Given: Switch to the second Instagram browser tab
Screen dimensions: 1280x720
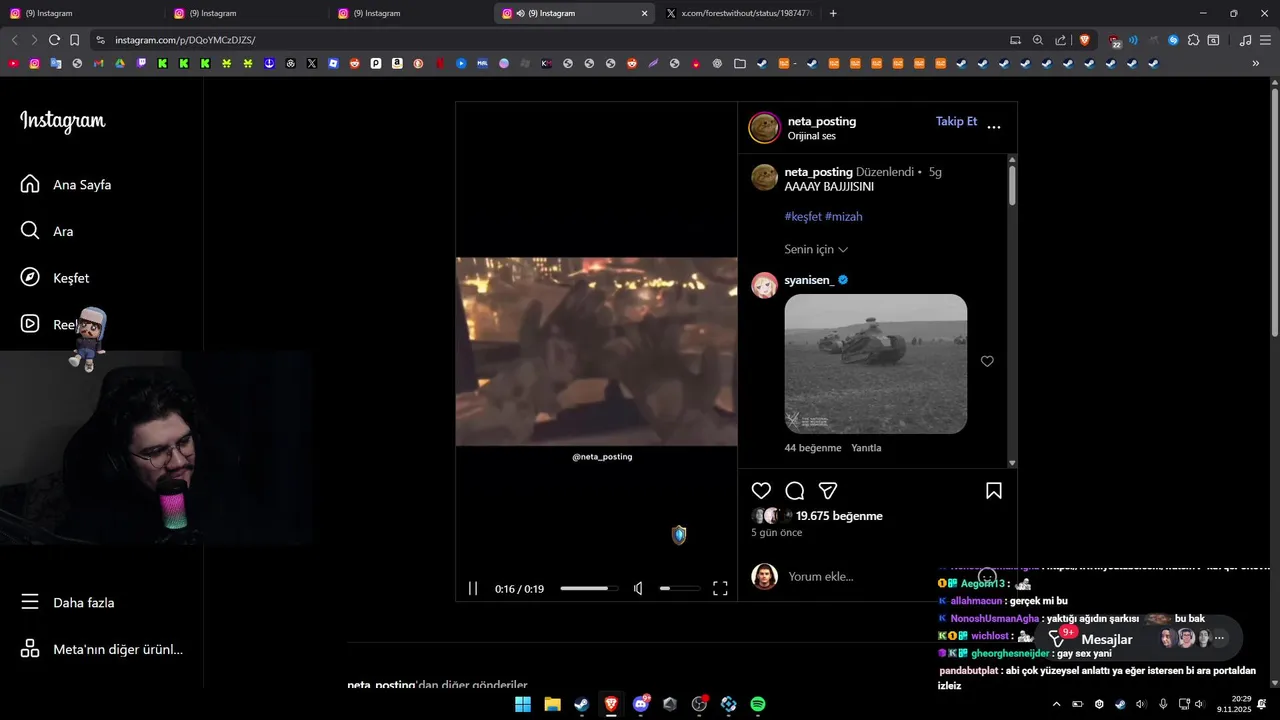Looking at the screenshot, I should [244, 13].
